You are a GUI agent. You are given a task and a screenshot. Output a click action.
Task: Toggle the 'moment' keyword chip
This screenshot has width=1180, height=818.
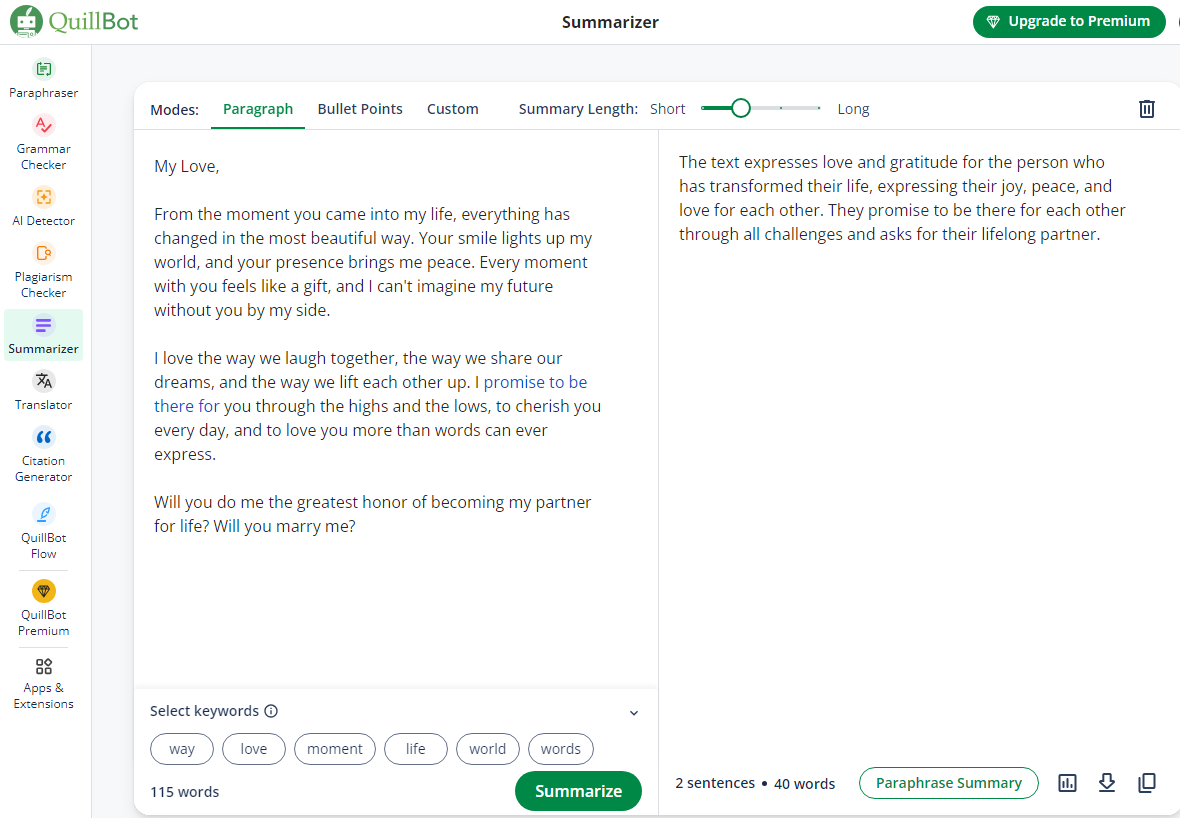coord(335,749)
